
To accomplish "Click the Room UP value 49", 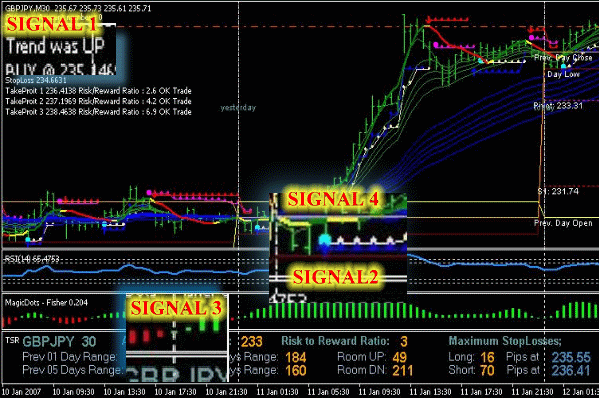I will [400, 357].
